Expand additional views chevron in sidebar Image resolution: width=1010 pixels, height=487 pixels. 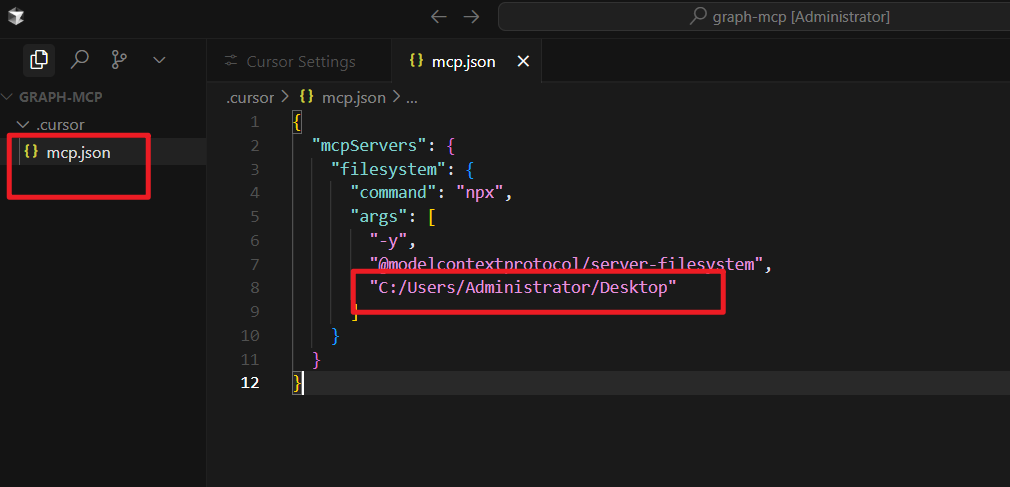(159, 60)
